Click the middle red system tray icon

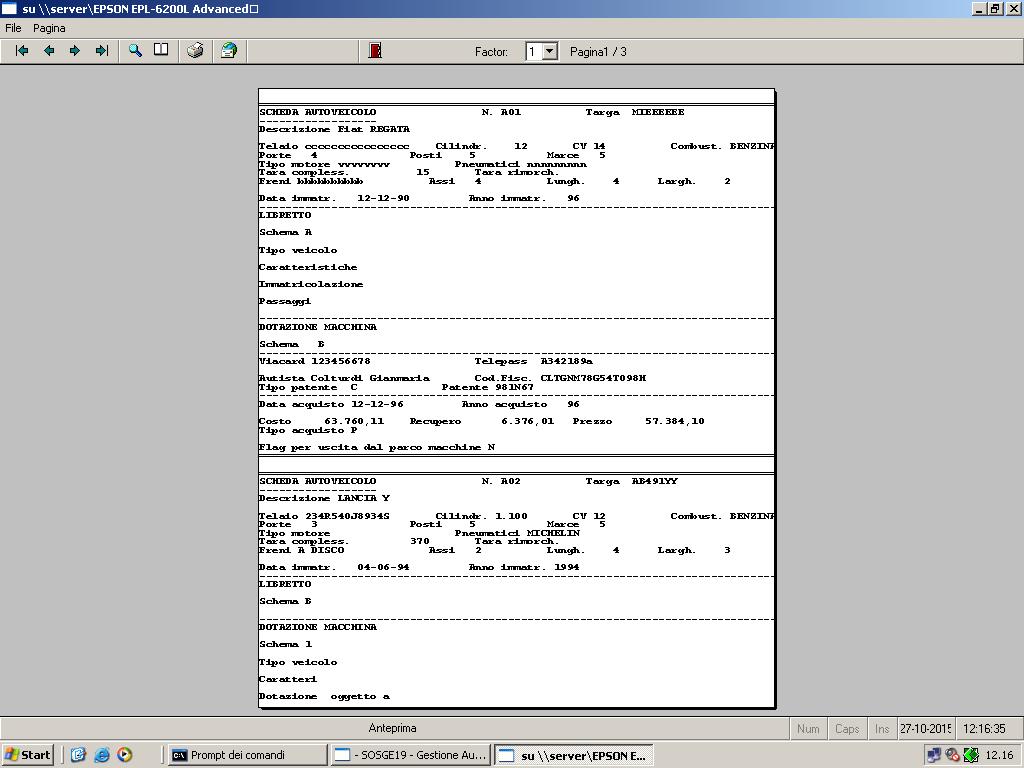[x=953, y=756]
